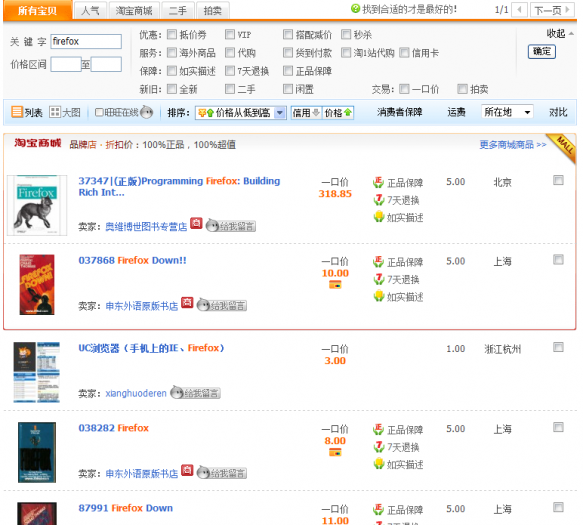Open UC浏览器 screenshot thumbnail
This screenshot has height=525, width=583.
coord(36,372)
